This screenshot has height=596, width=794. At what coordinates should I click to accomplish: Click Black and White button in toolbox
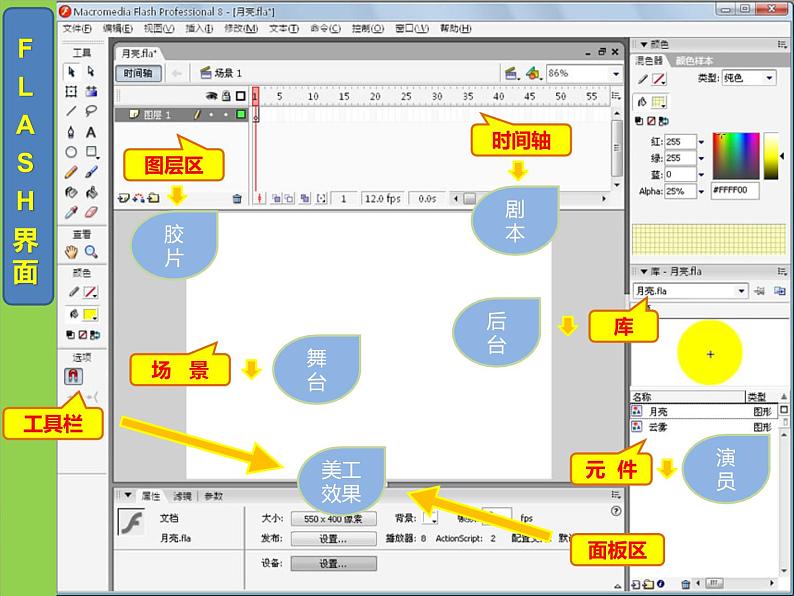tap(71, 335)
